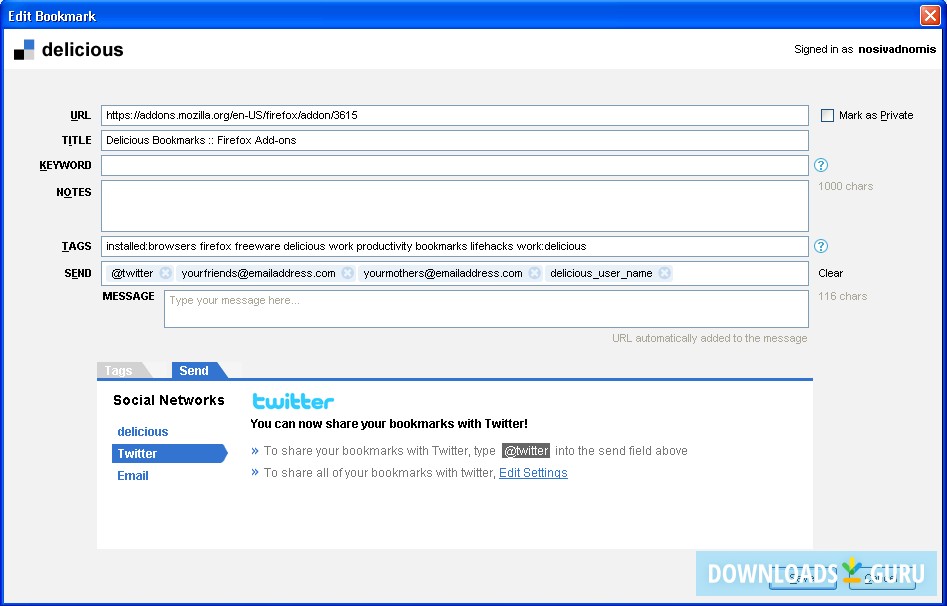Click the nosivadnomis username
The height and width of the screenshot is (606, 947).
click(897, 50)
